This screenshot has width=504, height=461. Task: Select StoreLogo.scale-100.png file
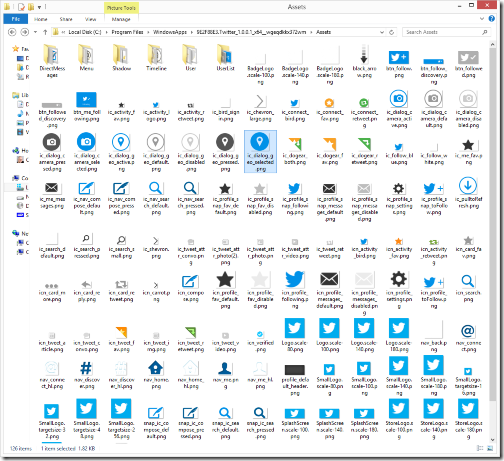(399, 418)
